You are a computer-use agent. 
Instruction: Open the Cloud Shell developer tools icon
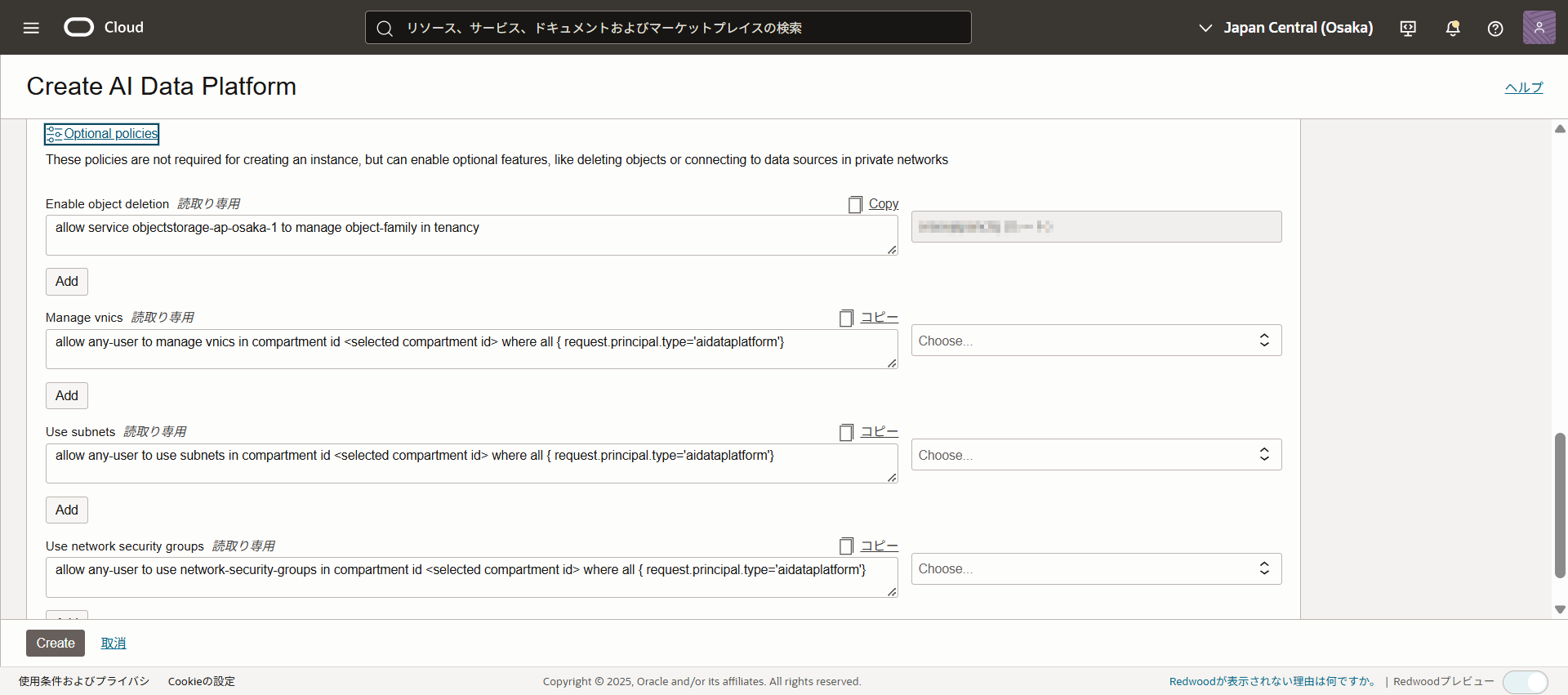click(x=1408, y=28)
